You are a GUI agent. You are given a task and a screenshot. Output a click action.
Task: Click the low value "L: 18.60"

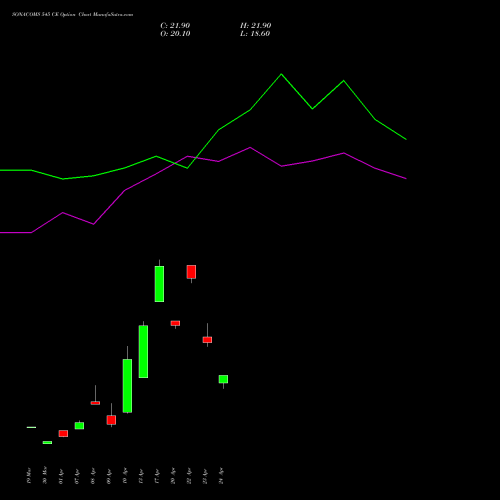point(255,34)
